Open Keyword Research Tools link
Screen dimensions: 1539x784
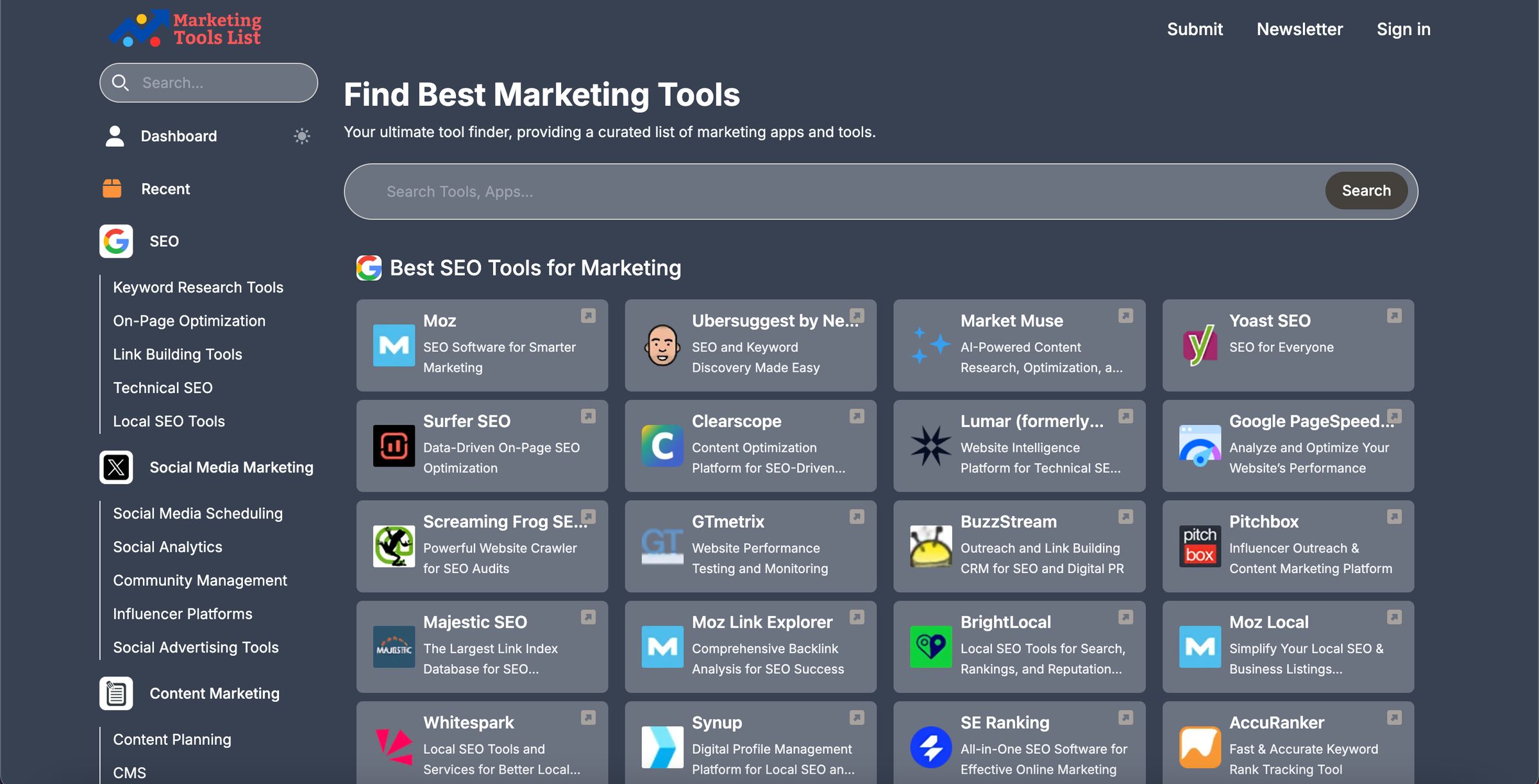[198, 287]
